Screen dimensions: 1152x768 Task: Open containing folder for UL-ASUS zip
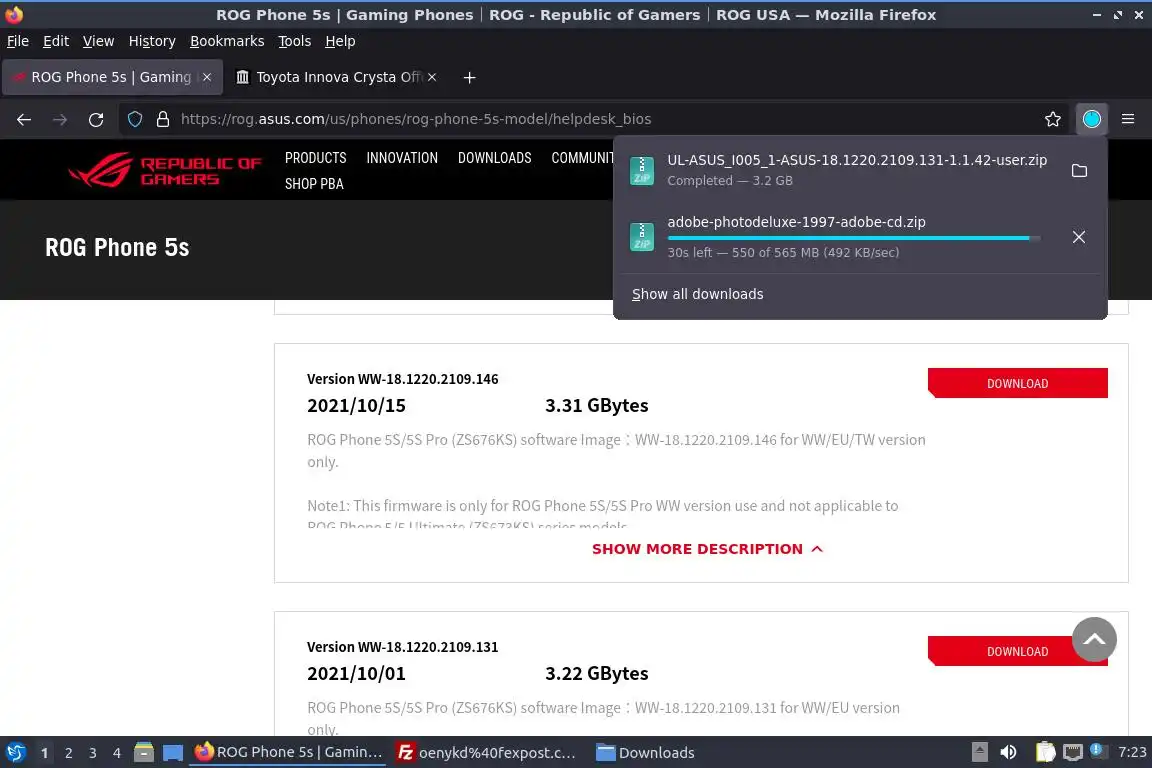point(1079,171)
